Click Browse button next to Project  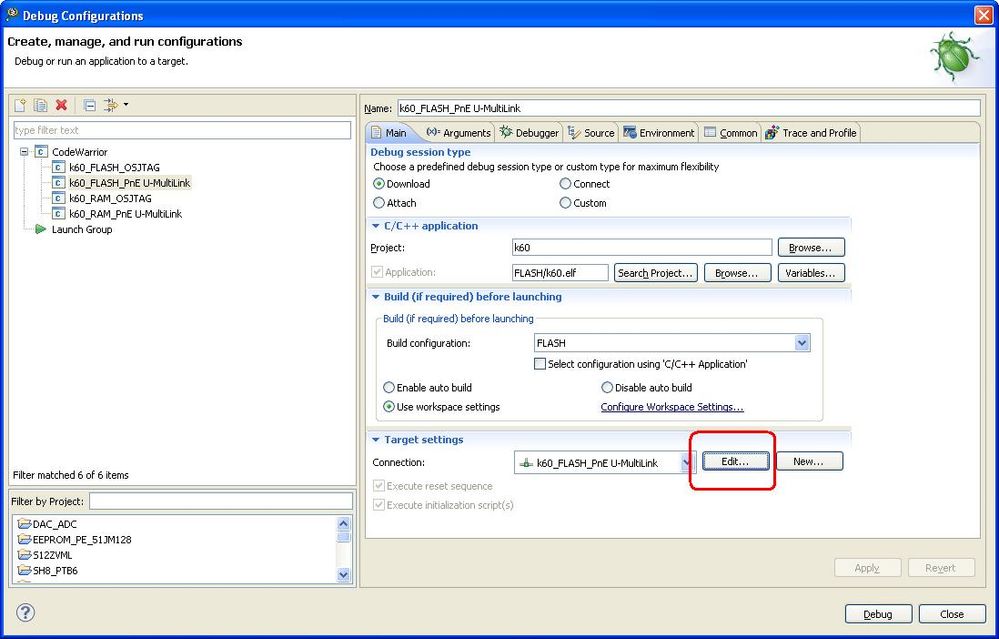[x=810, y=247]
